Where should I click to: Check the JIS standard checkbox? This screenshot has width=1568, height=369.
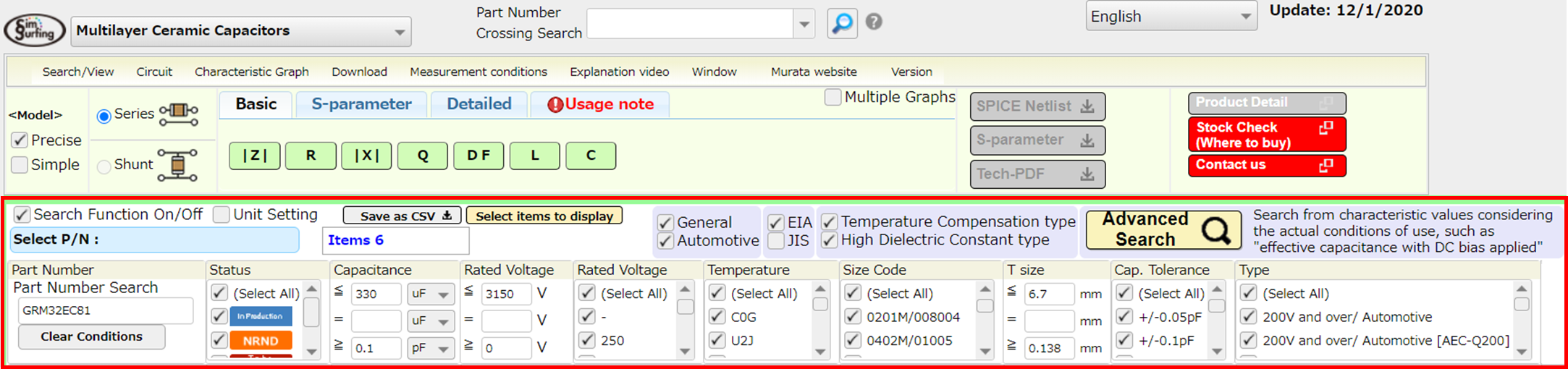(776, 241)
